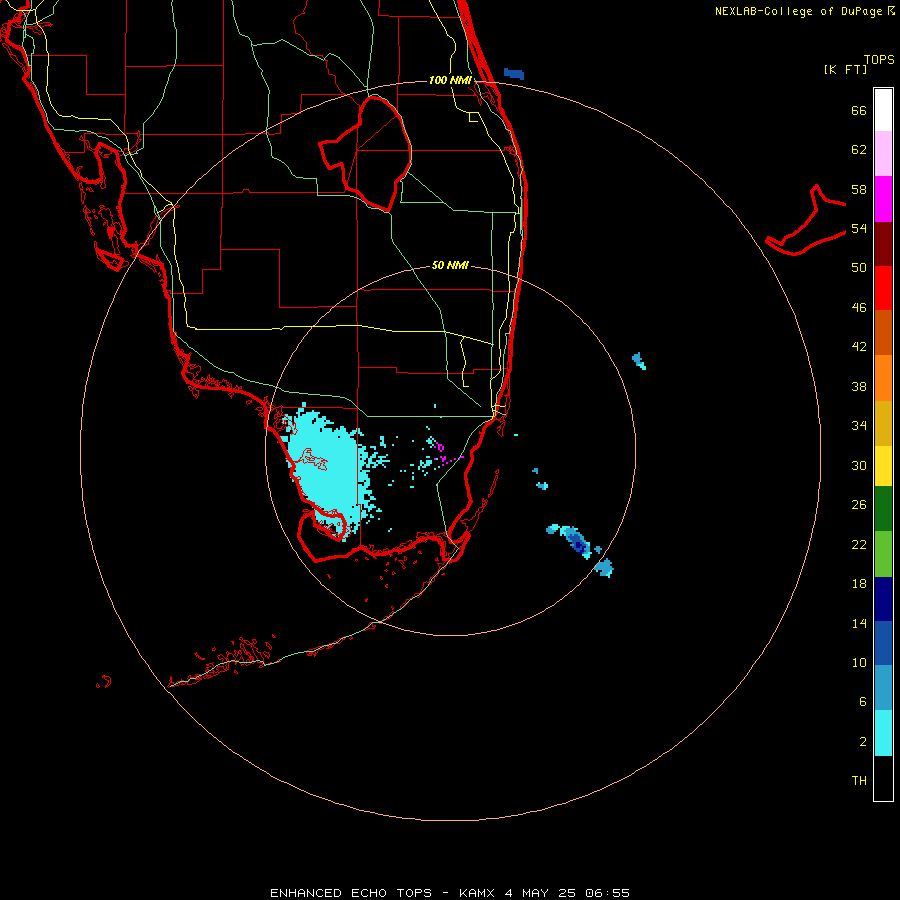Viewport: 900px width, 900px height.
Task: Click the legend value "54"
Action: click(859, 228)
